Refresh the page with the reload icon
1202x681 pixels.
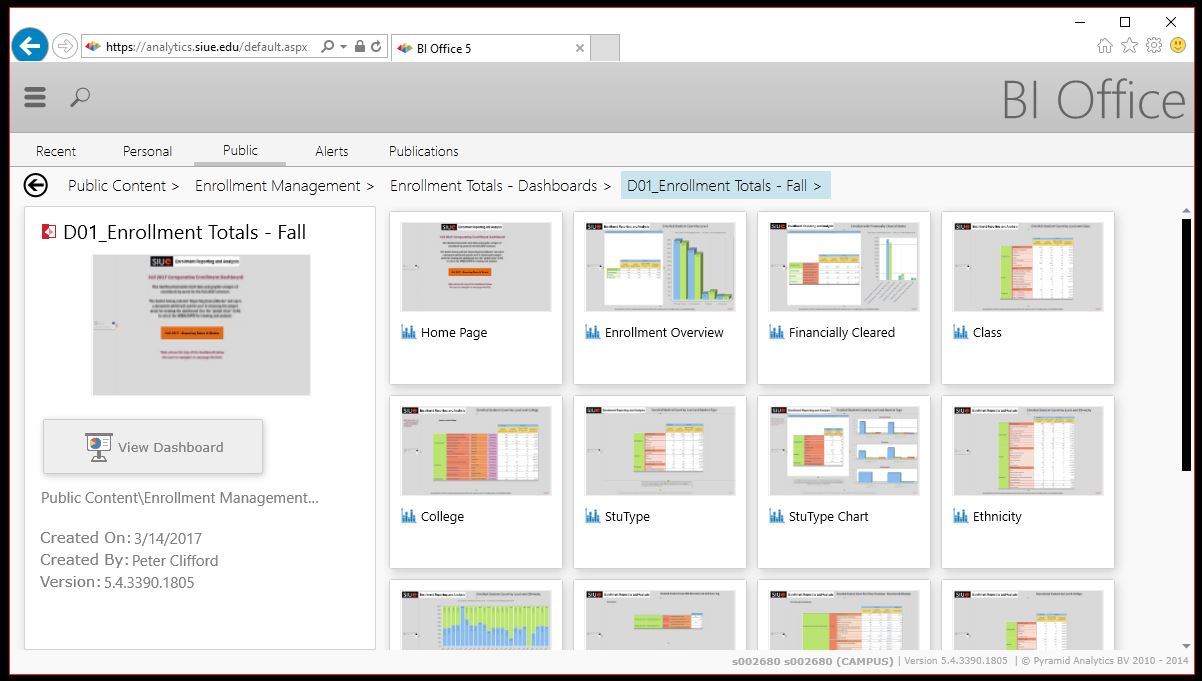(377, 47)
